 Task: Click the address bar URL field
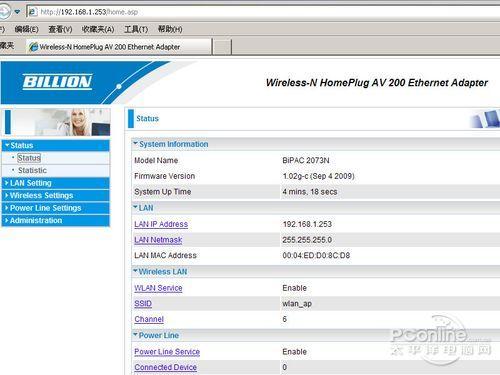tap(267, 12)
